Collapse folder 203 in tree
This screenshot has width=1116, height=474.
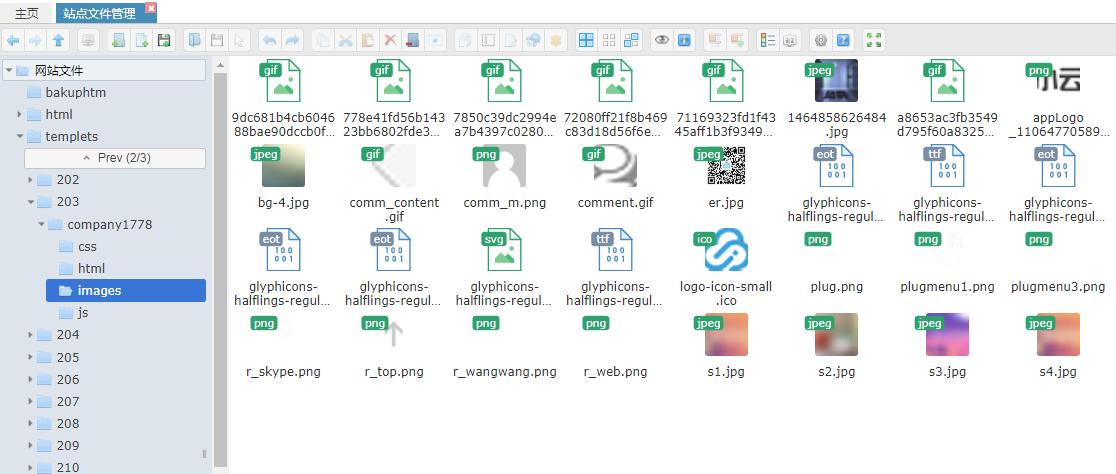[x=30, y=202]
